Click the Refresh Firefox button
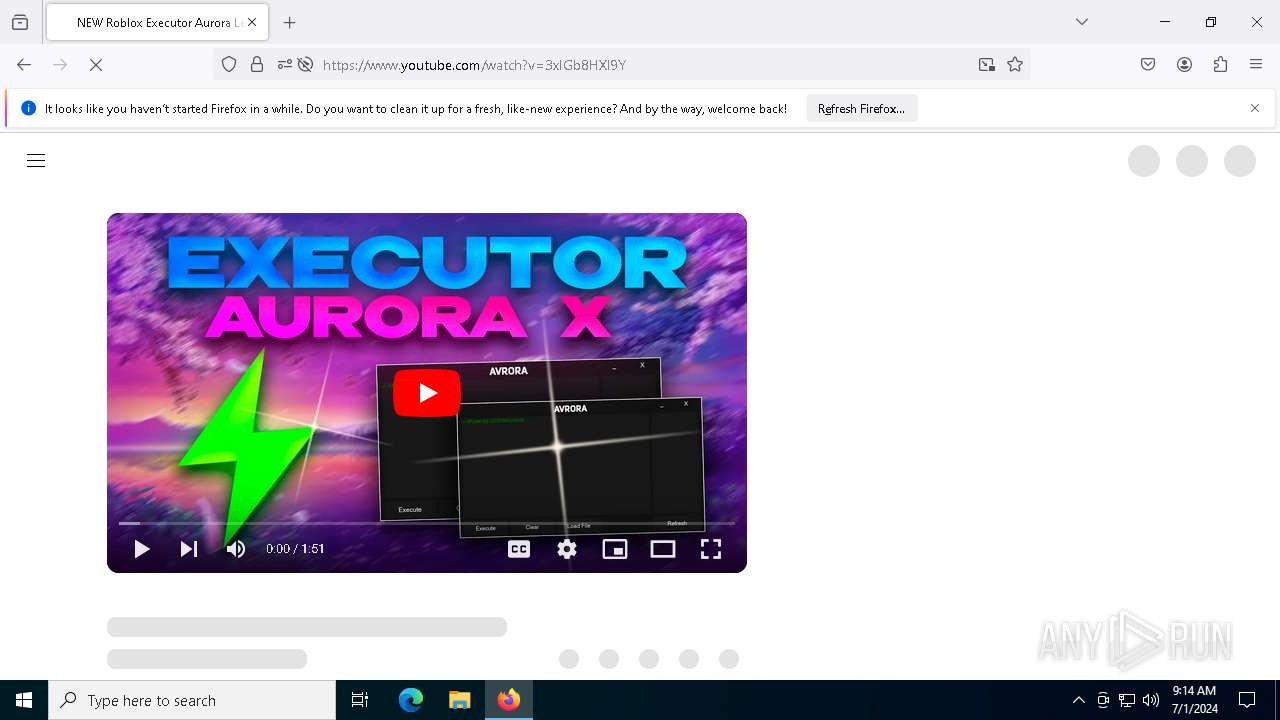This screenshot has height=720, width=1280. [x=861, y=109]
